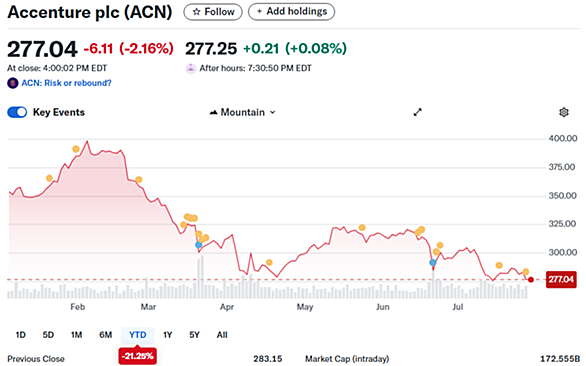
Task: Click the purple after-hours moon icon
Action: [x=191, y=68]
